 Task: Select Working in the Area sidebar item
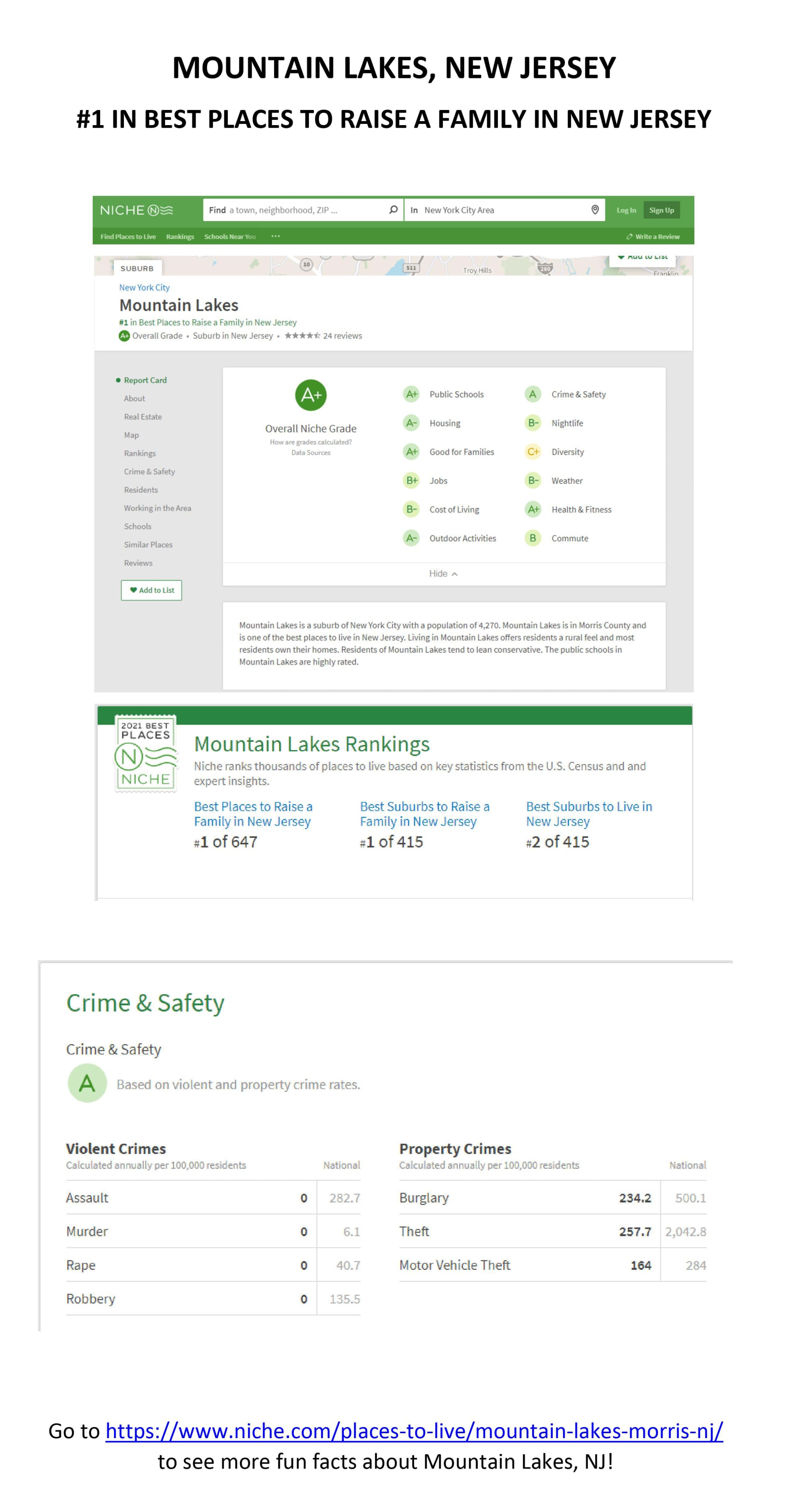(x=157, y=508)
